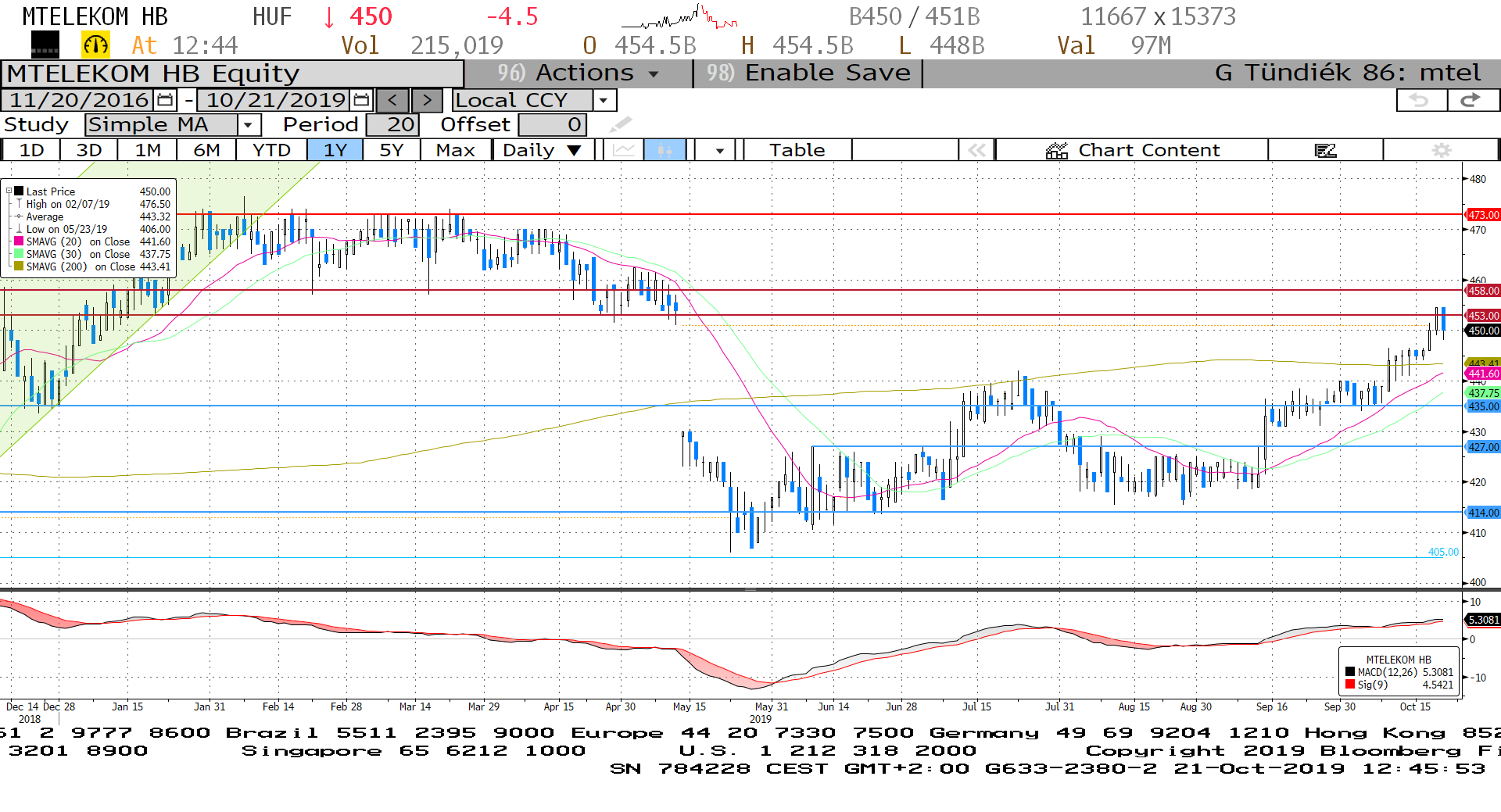Click the 437.75 green SMA axis label
This screenshot has width=1501, height=812.
click(1482, 393)
